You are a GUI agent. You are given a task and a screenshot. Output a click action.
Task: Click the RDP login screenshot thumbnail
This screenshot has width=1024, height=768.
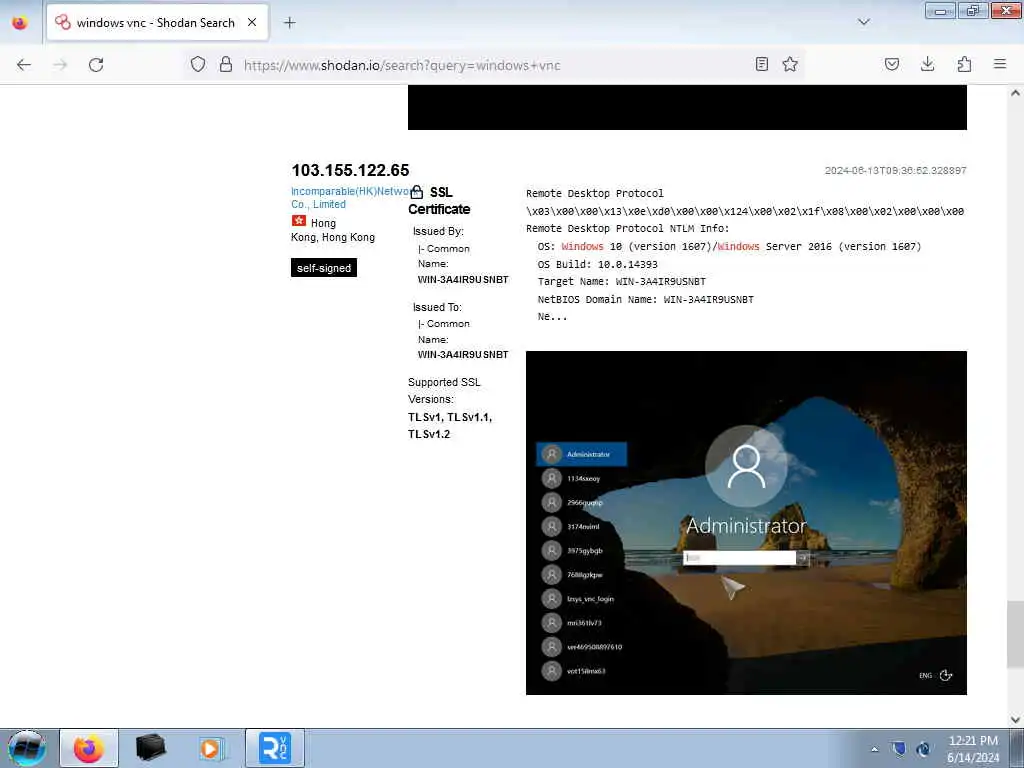[746, 522]
